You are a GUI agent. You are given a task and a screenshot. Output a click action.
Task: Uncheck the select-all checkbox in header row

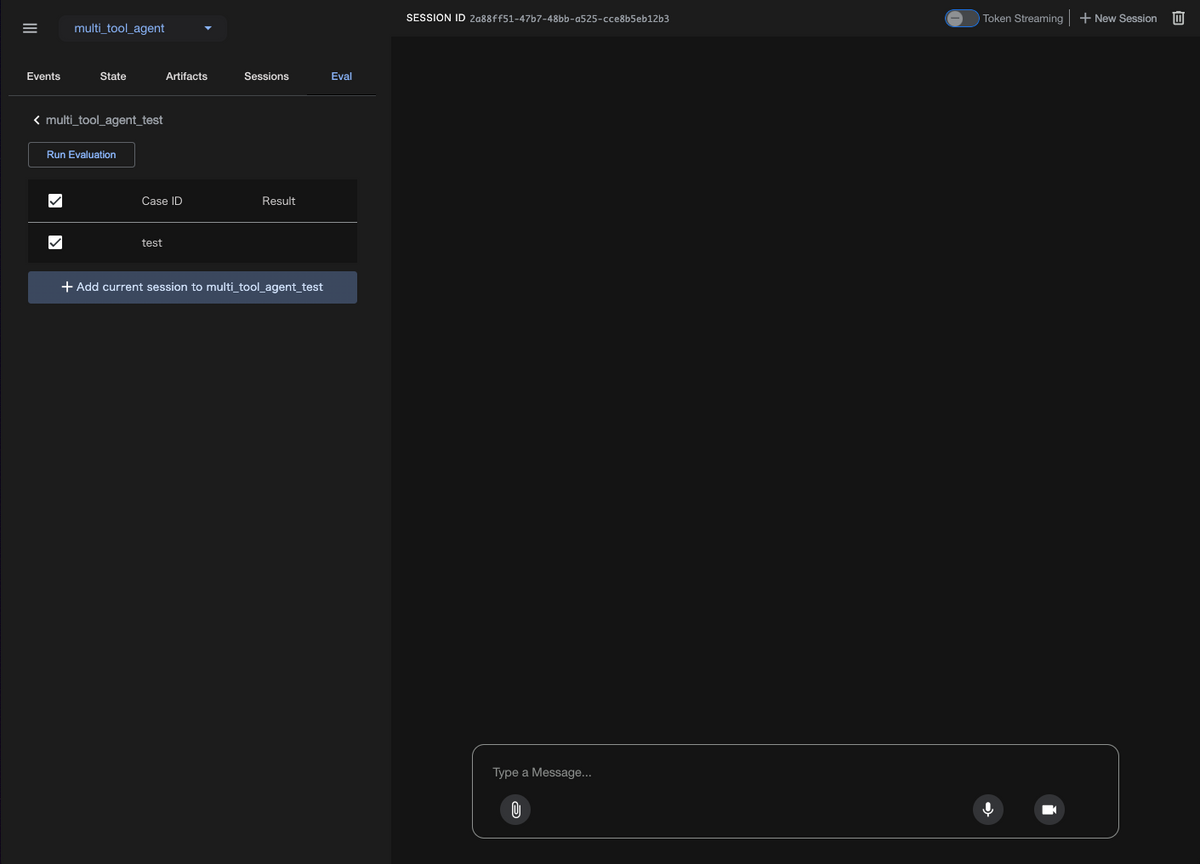[55, 201]
